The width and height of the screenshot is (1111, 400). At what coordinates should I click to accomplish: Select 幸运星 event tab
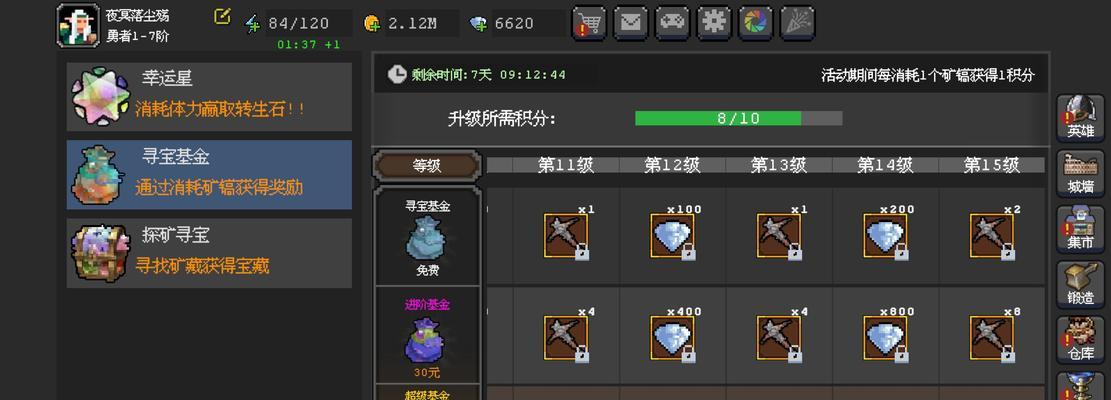tap(209, 97)
